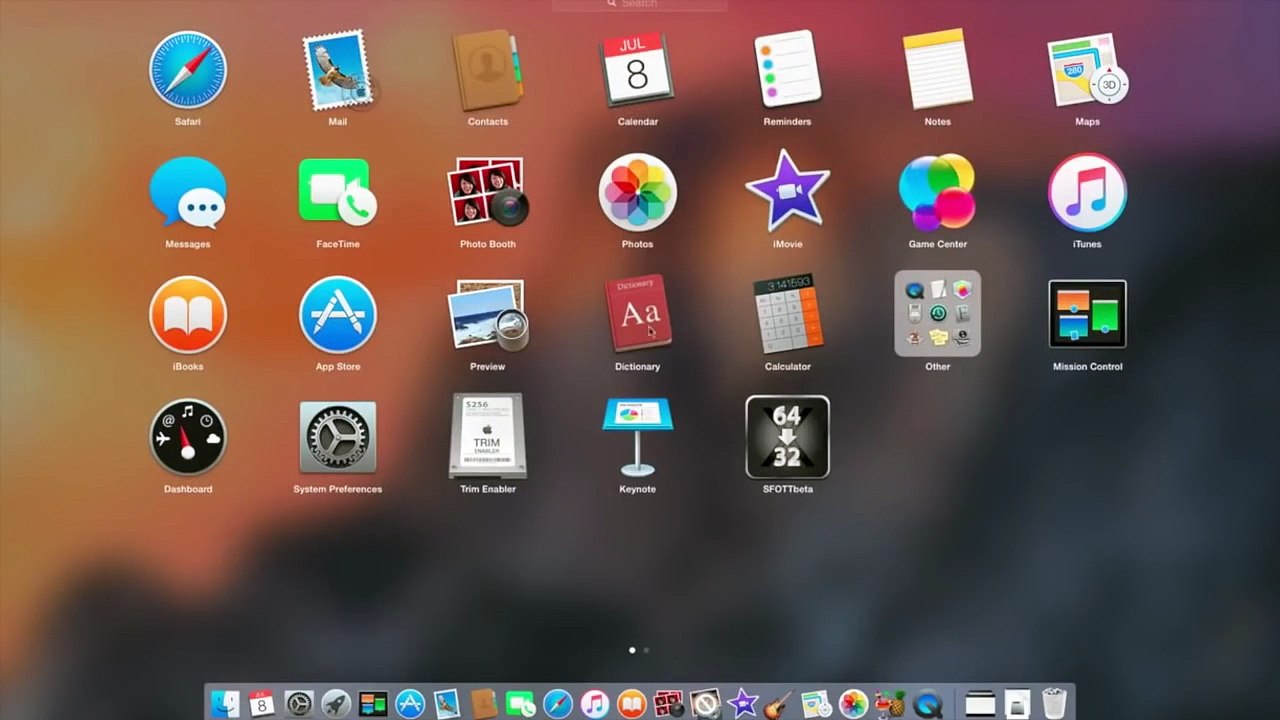Launch the Dashboard app
Image resolution: width=1280 pixels, height=720 pixels.
click(x=188, y=437)
